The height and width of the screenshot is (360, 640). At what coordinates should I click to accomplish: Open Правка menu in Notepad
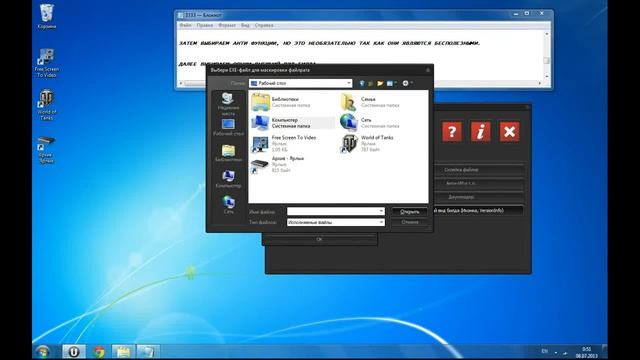[204, 25]
